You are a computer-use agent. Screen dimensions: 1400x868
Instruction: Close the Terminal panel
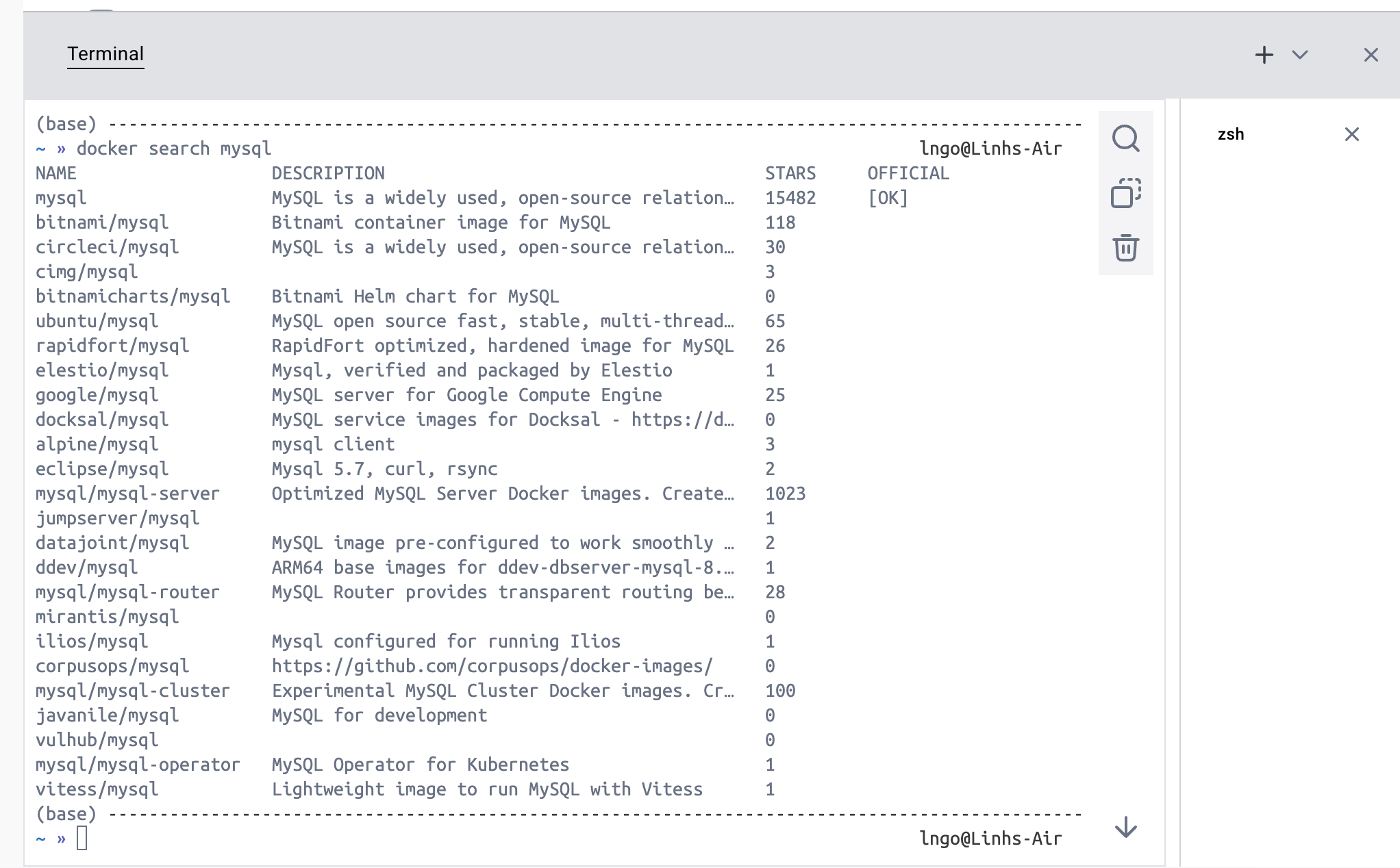(1371, 55)
